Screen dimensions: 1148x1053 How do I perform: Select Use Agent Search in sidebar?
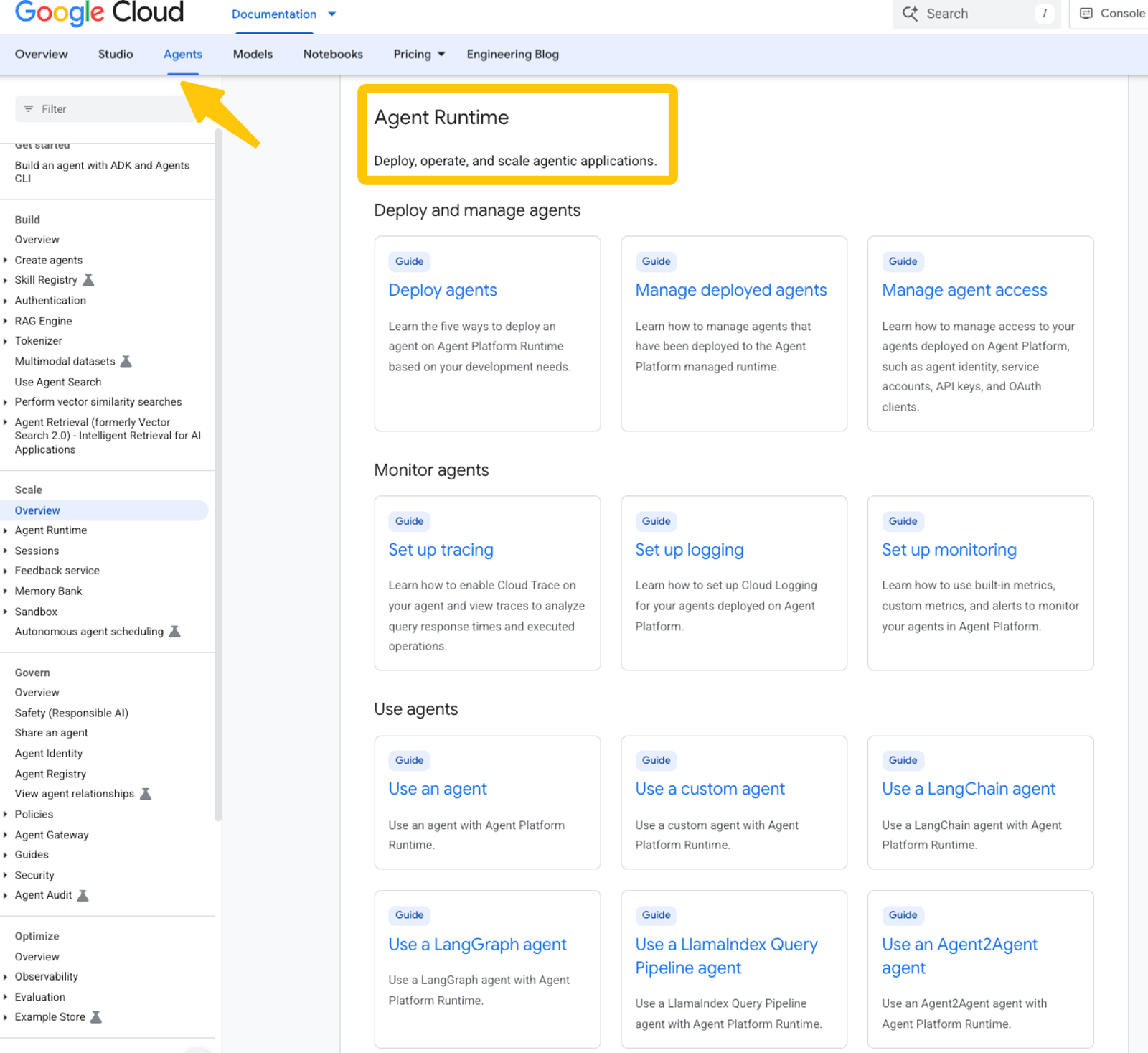(x=58, y=382)
